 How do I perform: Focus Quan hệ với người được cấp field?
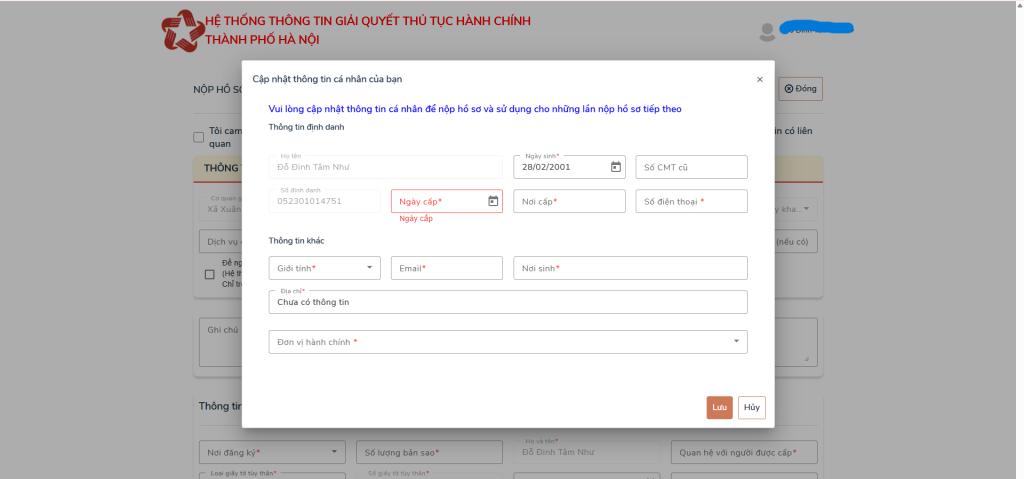744,452
